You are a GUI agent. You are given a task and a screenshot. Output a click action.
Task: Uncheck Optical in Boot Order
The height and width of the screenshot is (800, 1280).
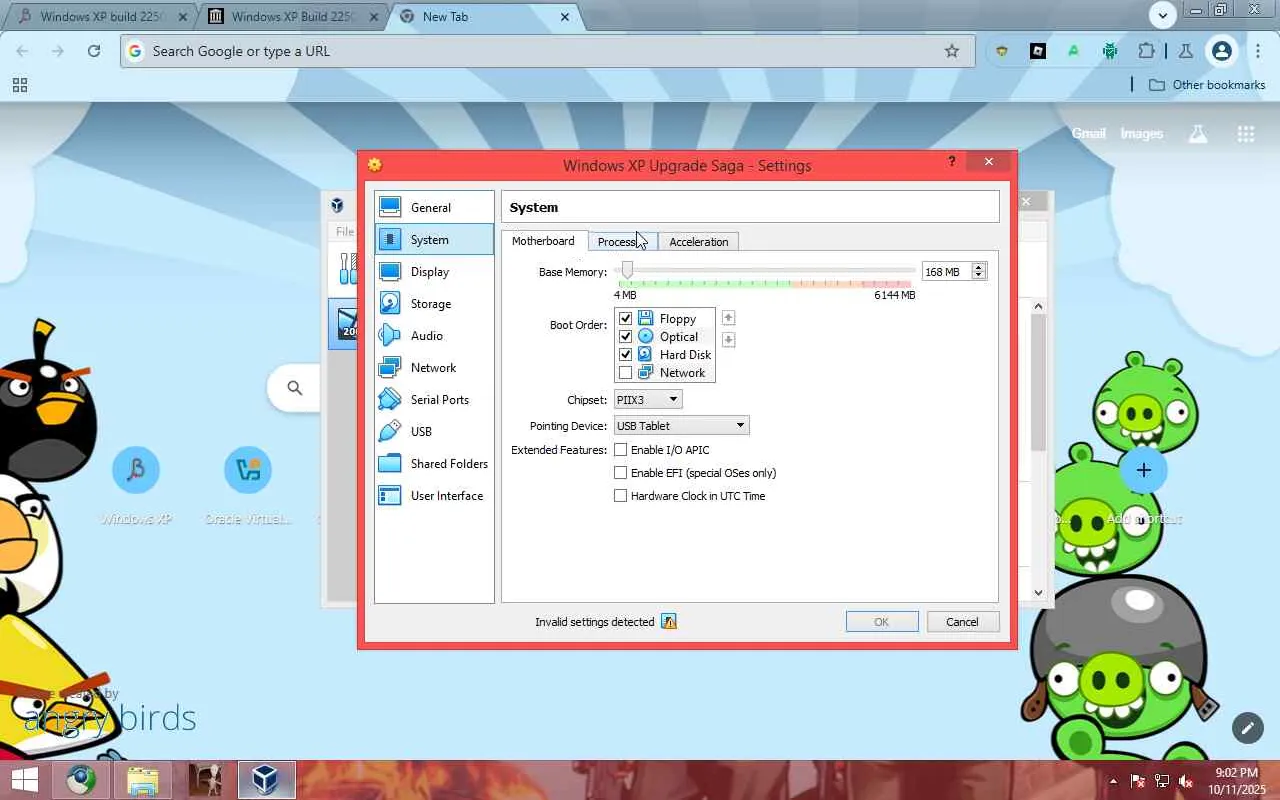tap(626, 337)
